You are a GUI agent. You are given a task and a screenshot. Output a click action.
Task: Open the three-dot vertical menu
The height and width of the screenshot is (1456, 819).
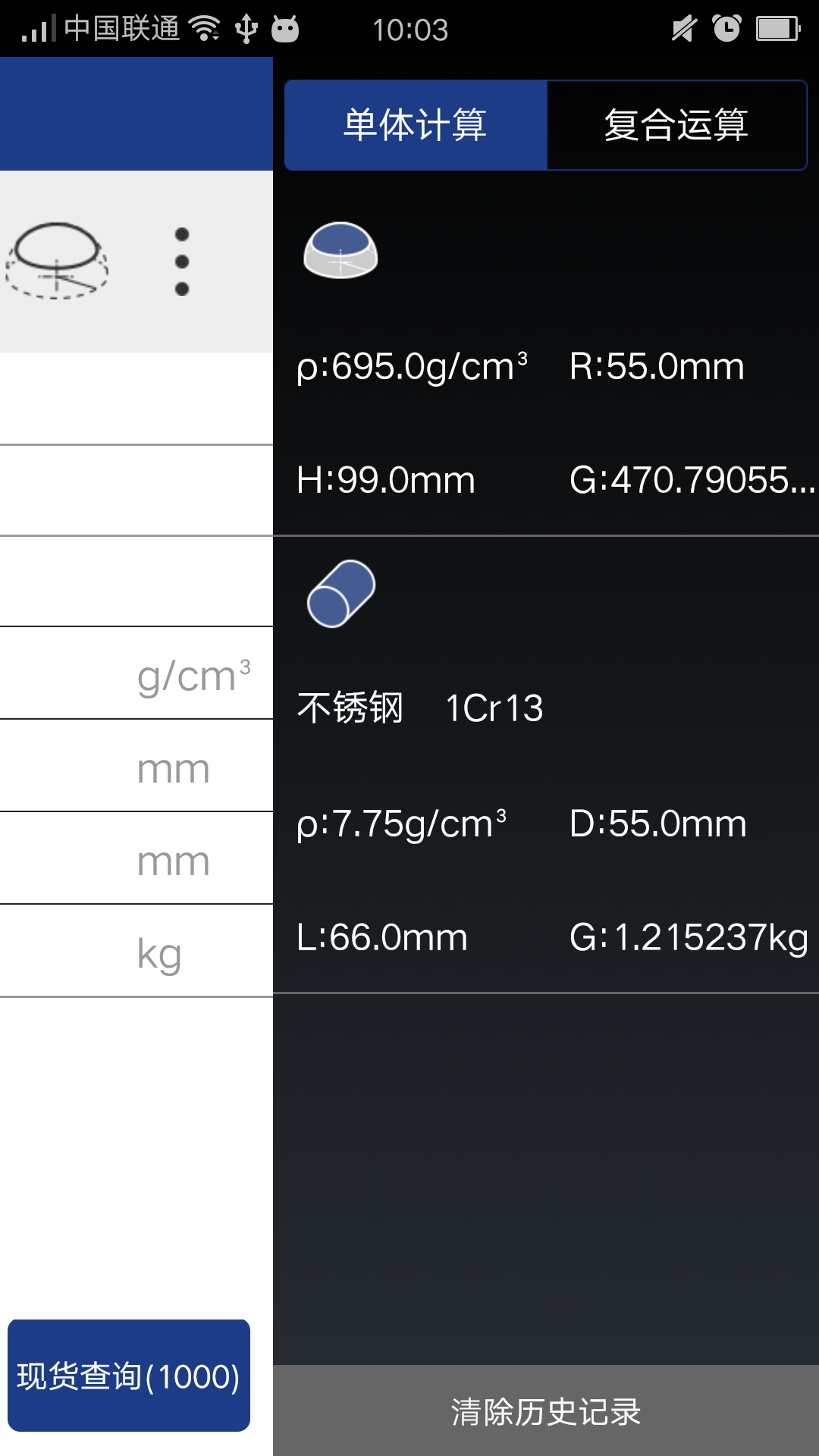[182, 262]
